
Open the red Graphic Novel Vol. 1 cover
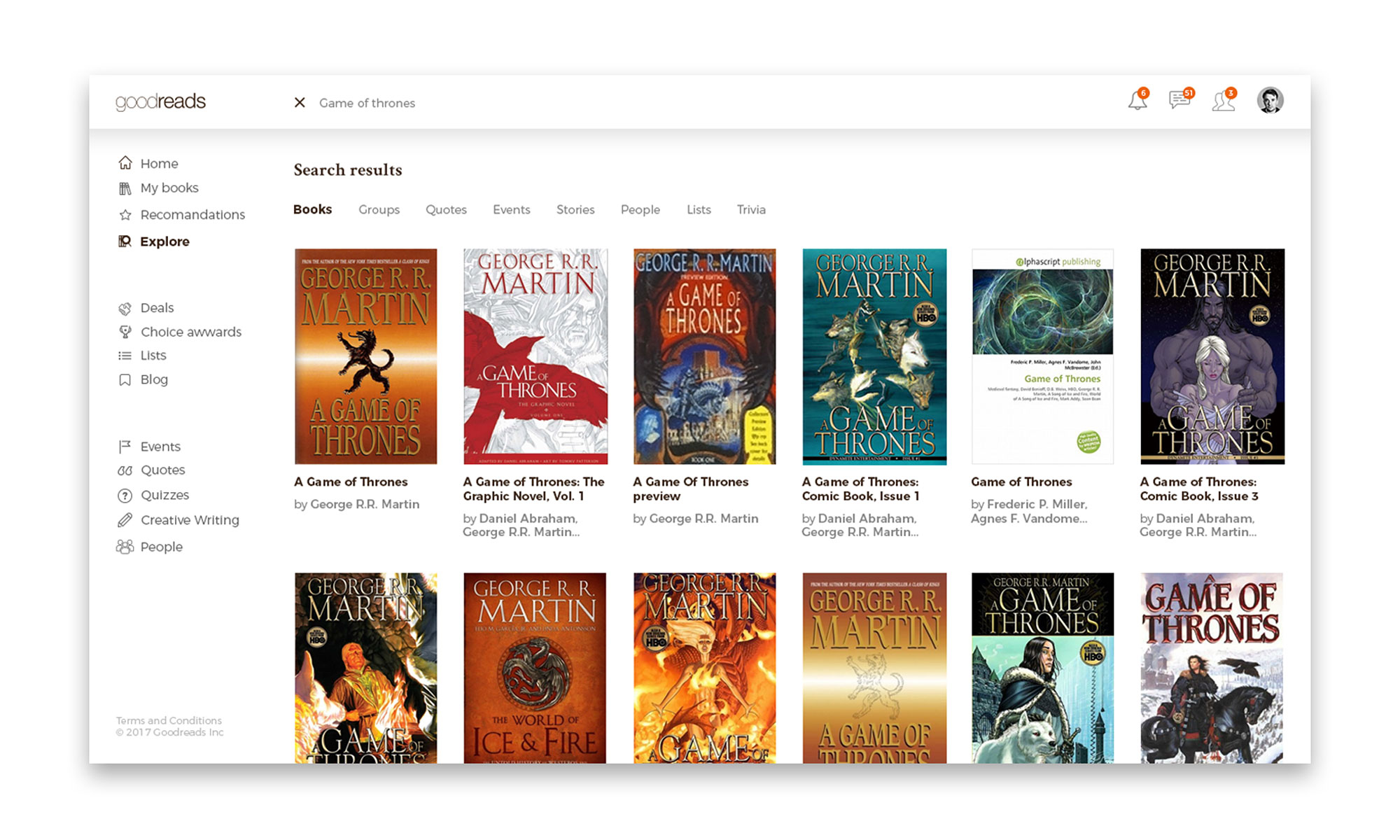[535, 356]
